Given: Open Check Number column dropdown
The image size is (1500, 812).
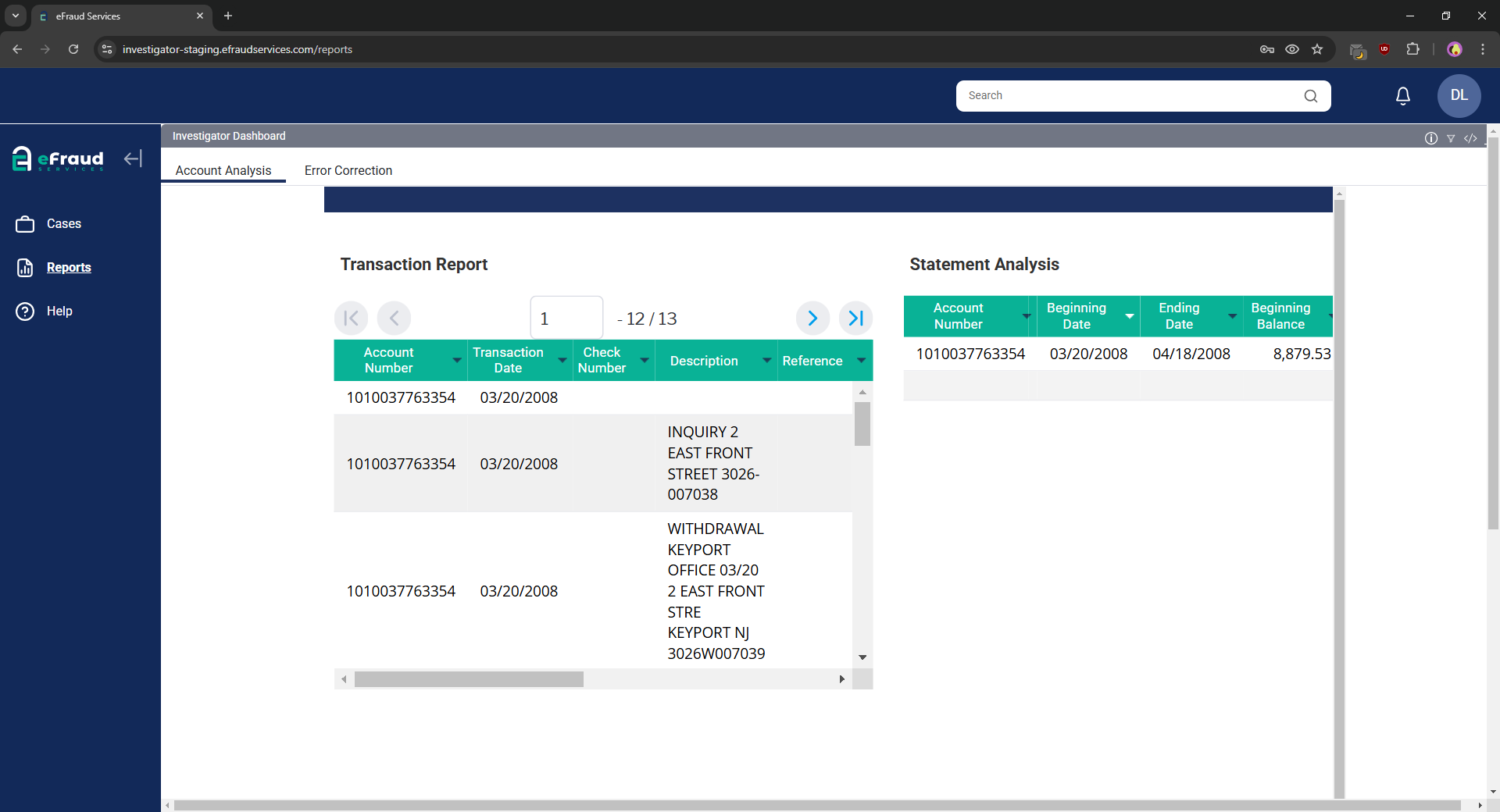Looking at the screenshot, I should point(645,361).
